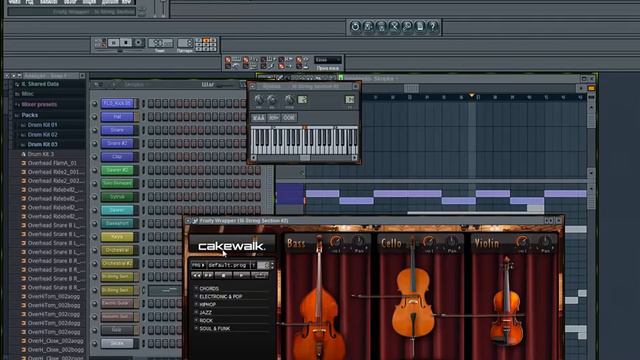Viewport: 640px width, 360px height.
Task: Select the SOUL & FUNK program category
Action: pyautogui.click(x=215, y=329)
